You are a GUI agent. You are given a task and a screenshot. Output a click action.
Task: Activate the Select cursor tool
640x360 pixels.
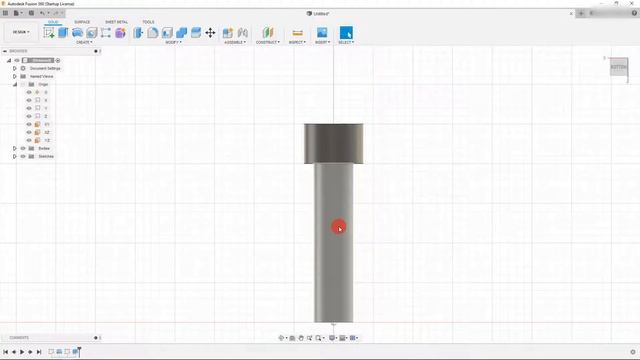pyautogui.click(x=346, y=33)
